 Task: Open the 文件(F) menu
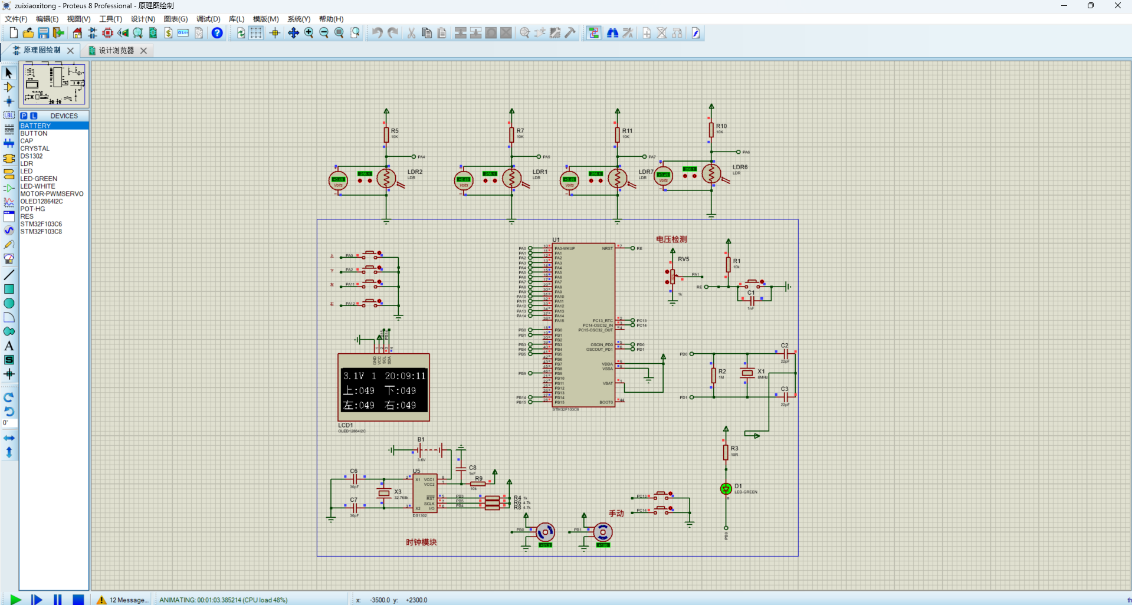tap(16, 19)
